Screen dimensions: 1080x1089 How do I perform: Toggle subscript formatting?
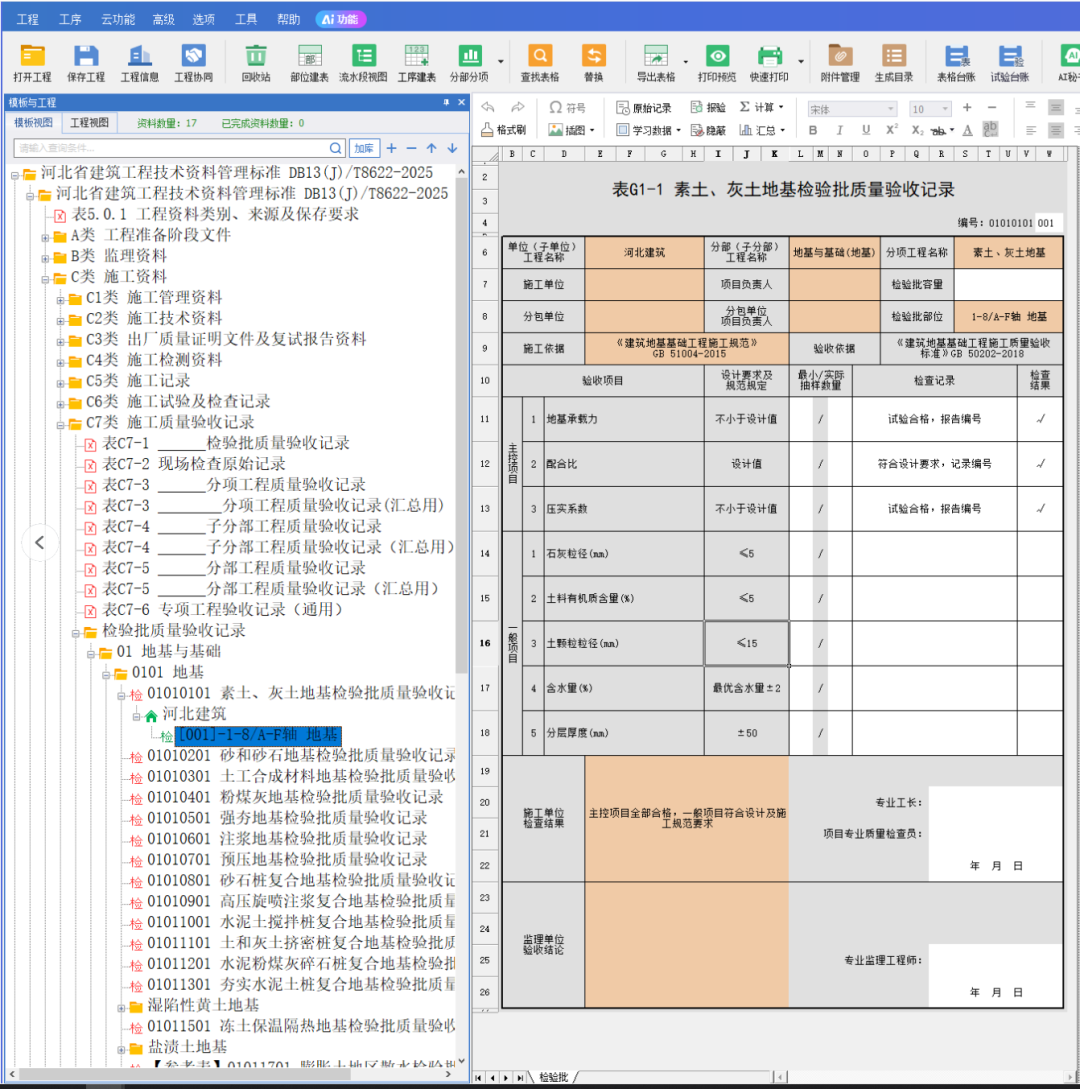pos(917,130)
